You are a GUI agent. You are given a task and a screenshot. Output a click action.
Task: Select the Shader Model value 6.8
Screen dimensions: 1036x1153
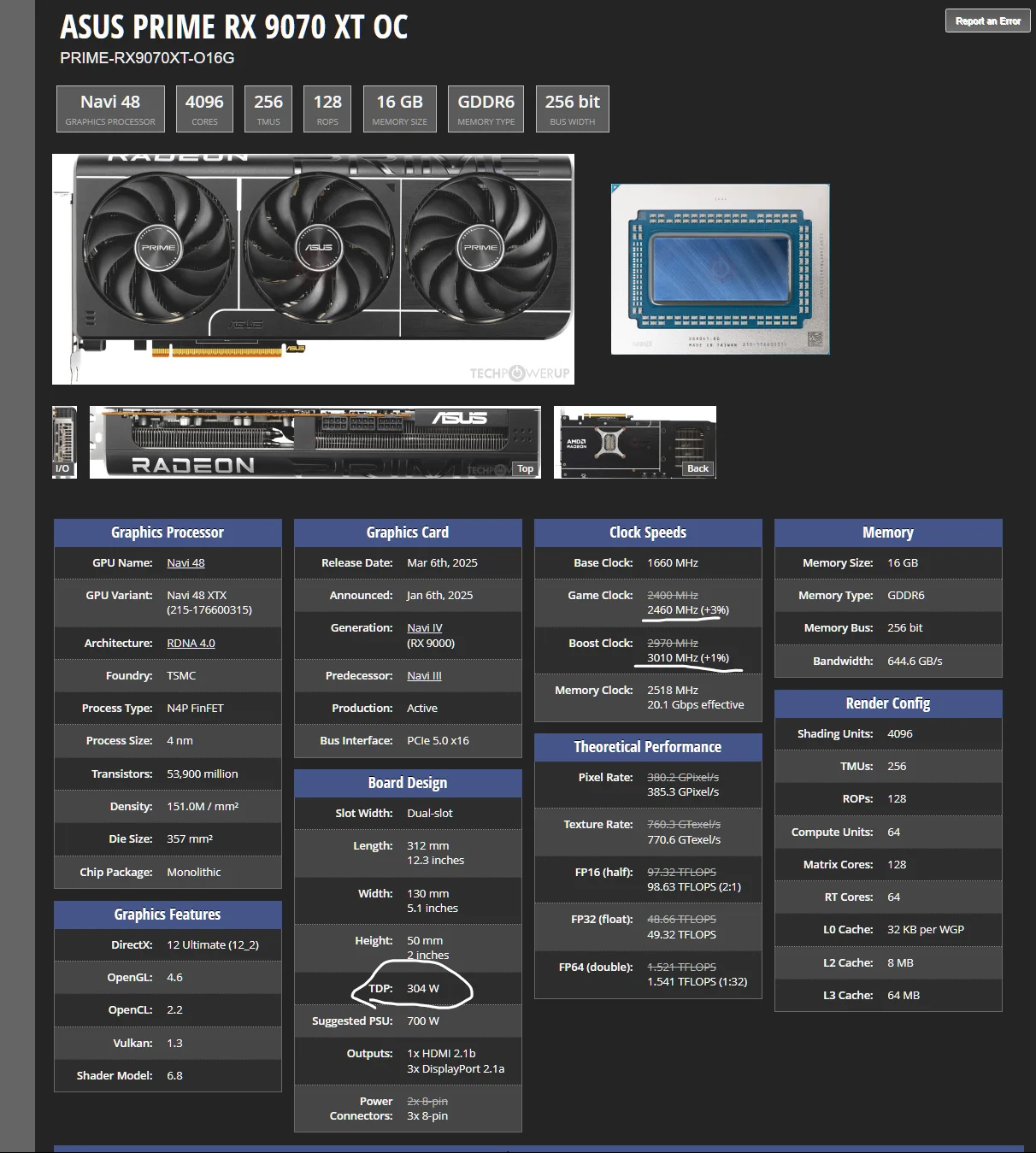pyautogui.click(x=174, y=1075)
